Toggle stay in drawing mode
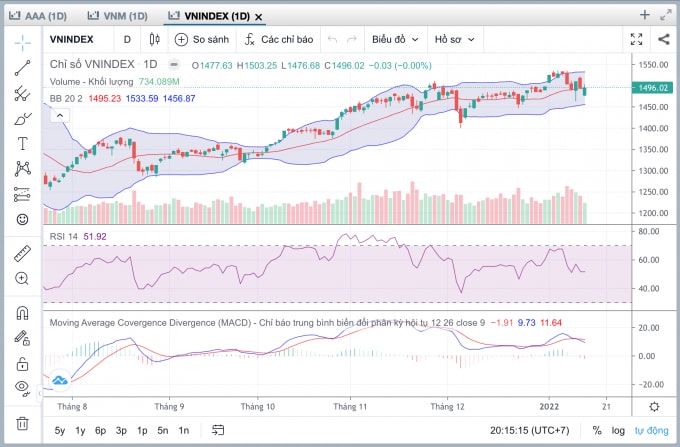 pyautogui.click(x=22, y=338)
